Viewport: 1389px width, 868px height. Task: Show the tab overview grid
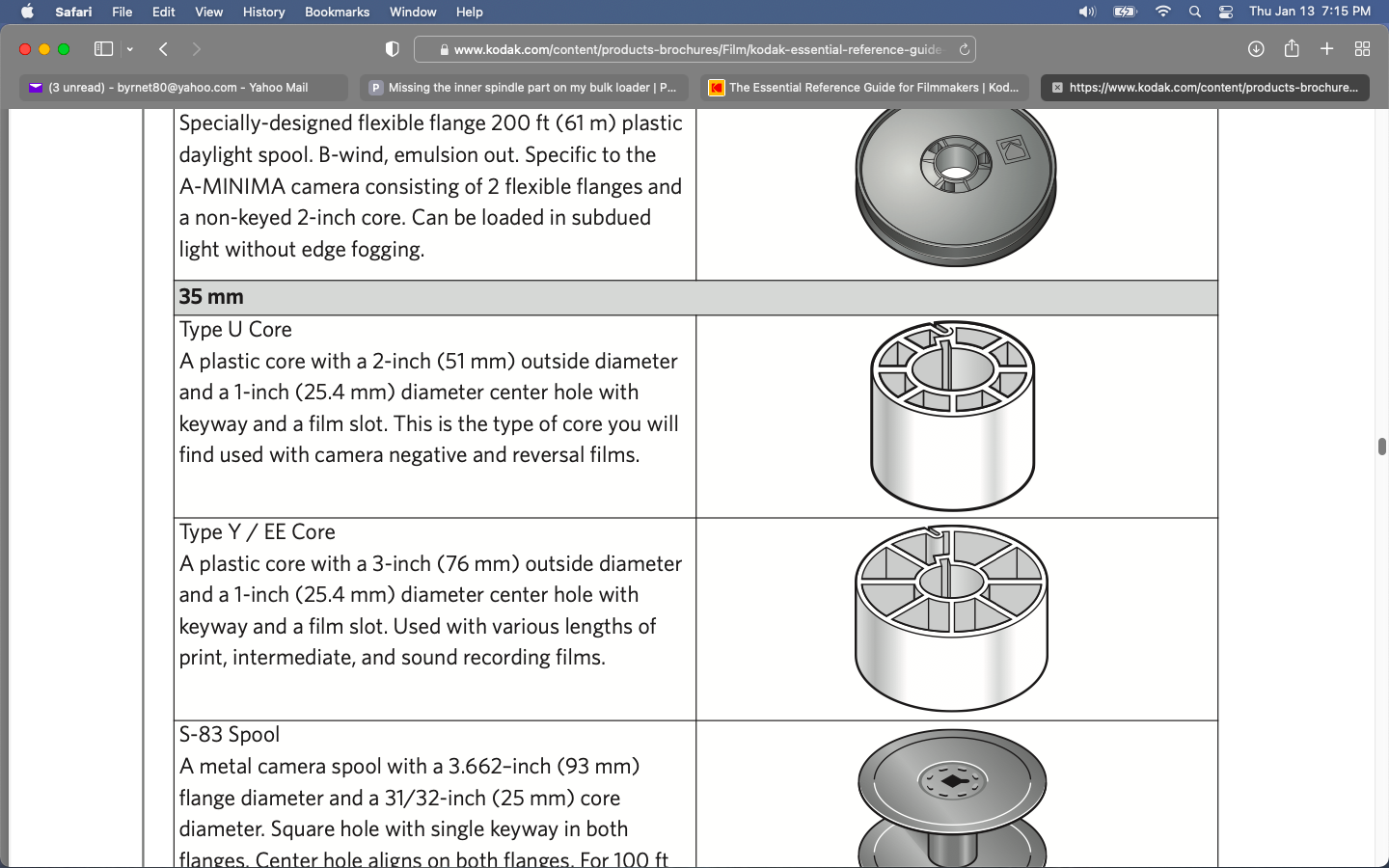[x=1362, y=49]
